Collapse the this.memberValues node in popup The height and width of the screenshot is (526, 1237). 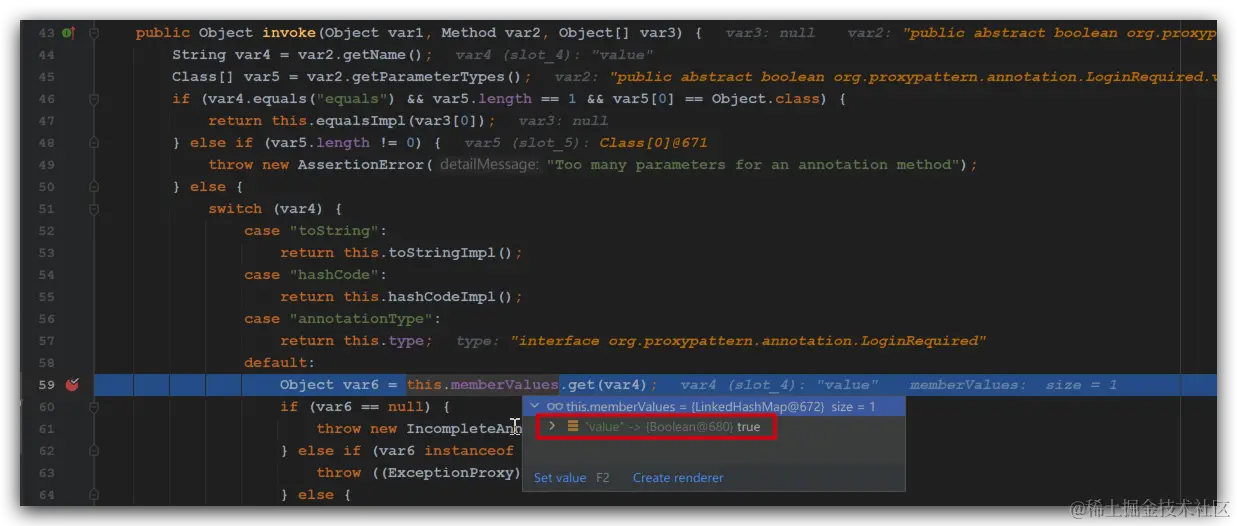[x=534, y=407]
